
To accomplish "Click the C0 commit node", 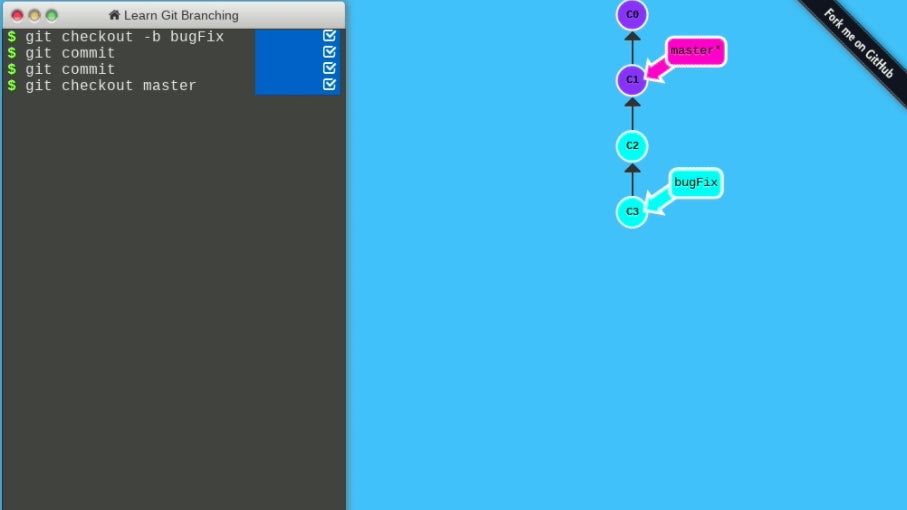I will coord(632,14).
